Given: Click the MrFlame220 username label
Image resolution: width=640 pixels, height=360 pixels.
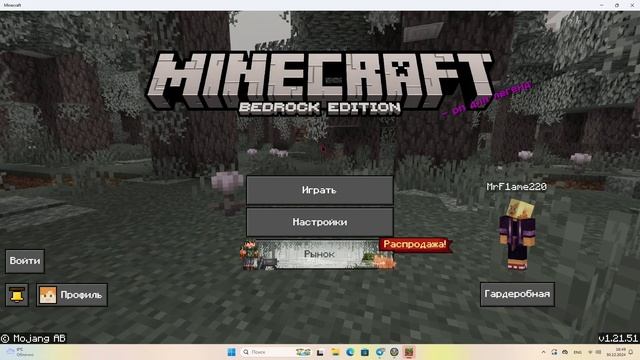Looking at the screenshot, I should click(516, 187).
